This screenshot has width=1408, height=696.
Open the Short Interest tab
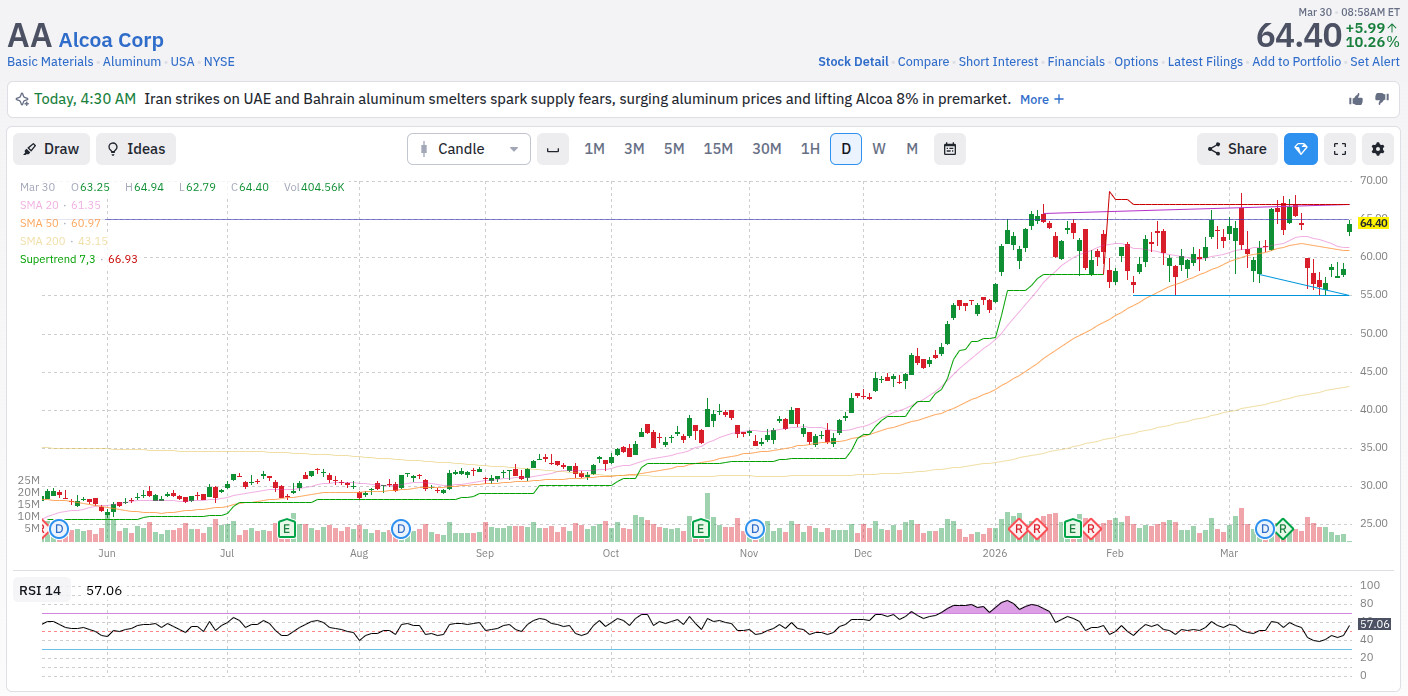tap(998, 62)
